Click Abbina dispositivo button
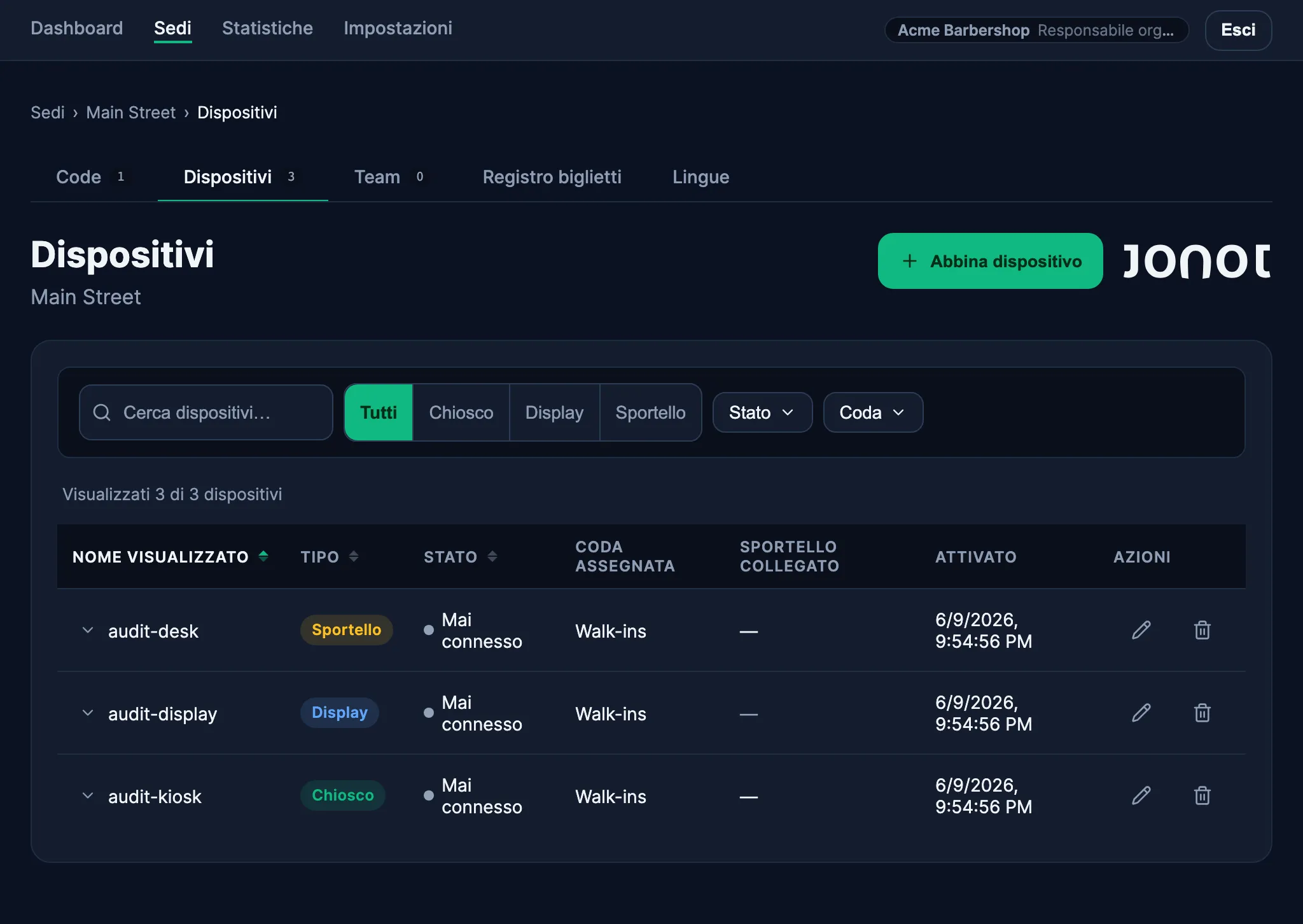Viewport: 1303px width, 924px height. coord(990,261)
